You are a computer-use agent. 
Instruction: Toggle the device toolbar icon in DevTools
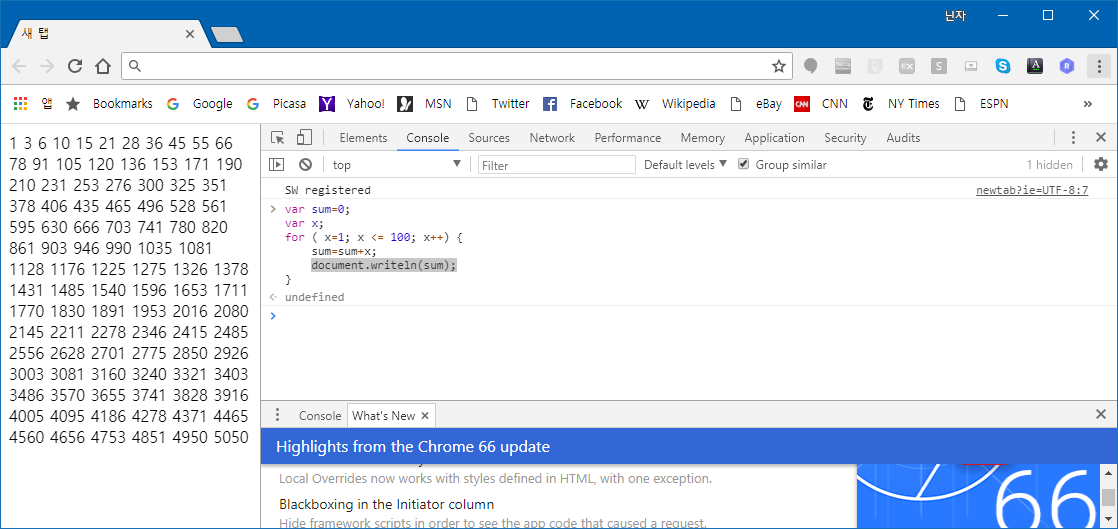pos(304,138)
